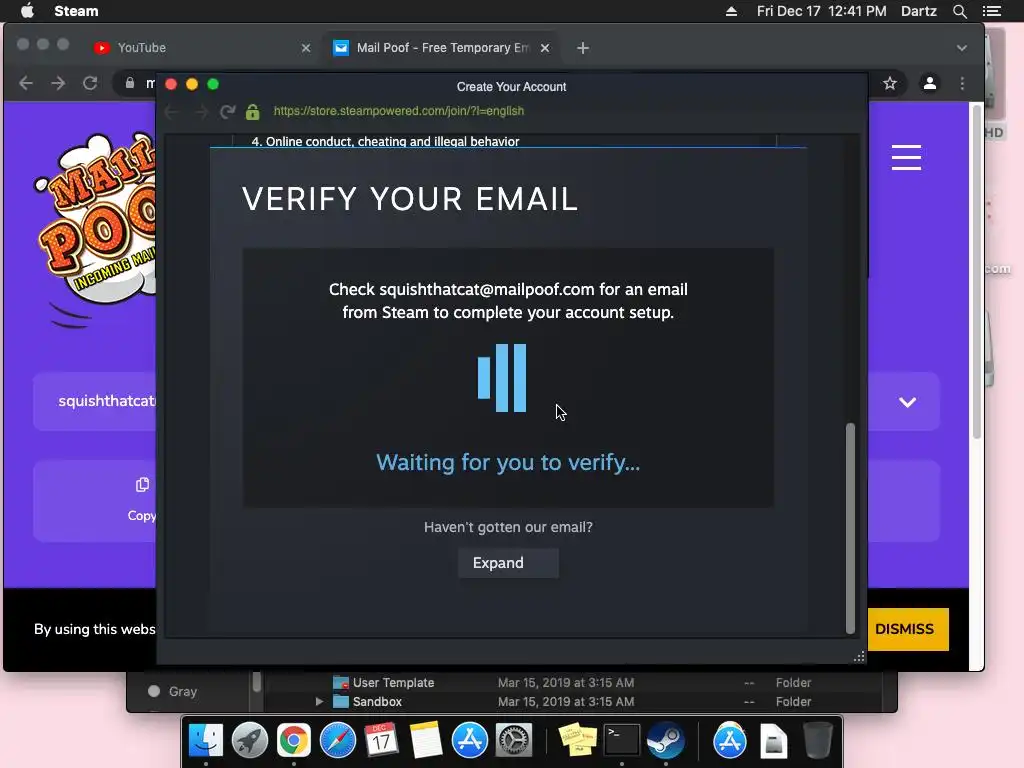Click the Steam window back arrow
The image size is (1024, 768).
coord(172,112)
